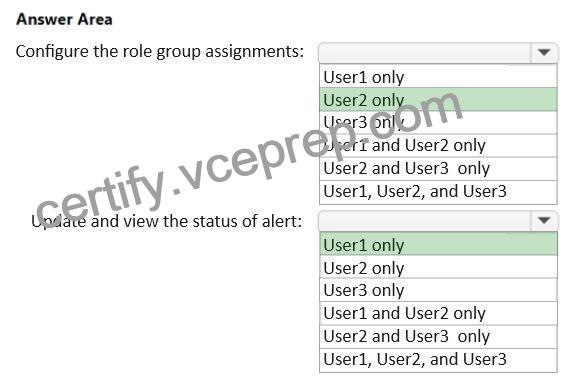
Task: Select 'User1 only' under role group assignments
Action: point(438,76)
